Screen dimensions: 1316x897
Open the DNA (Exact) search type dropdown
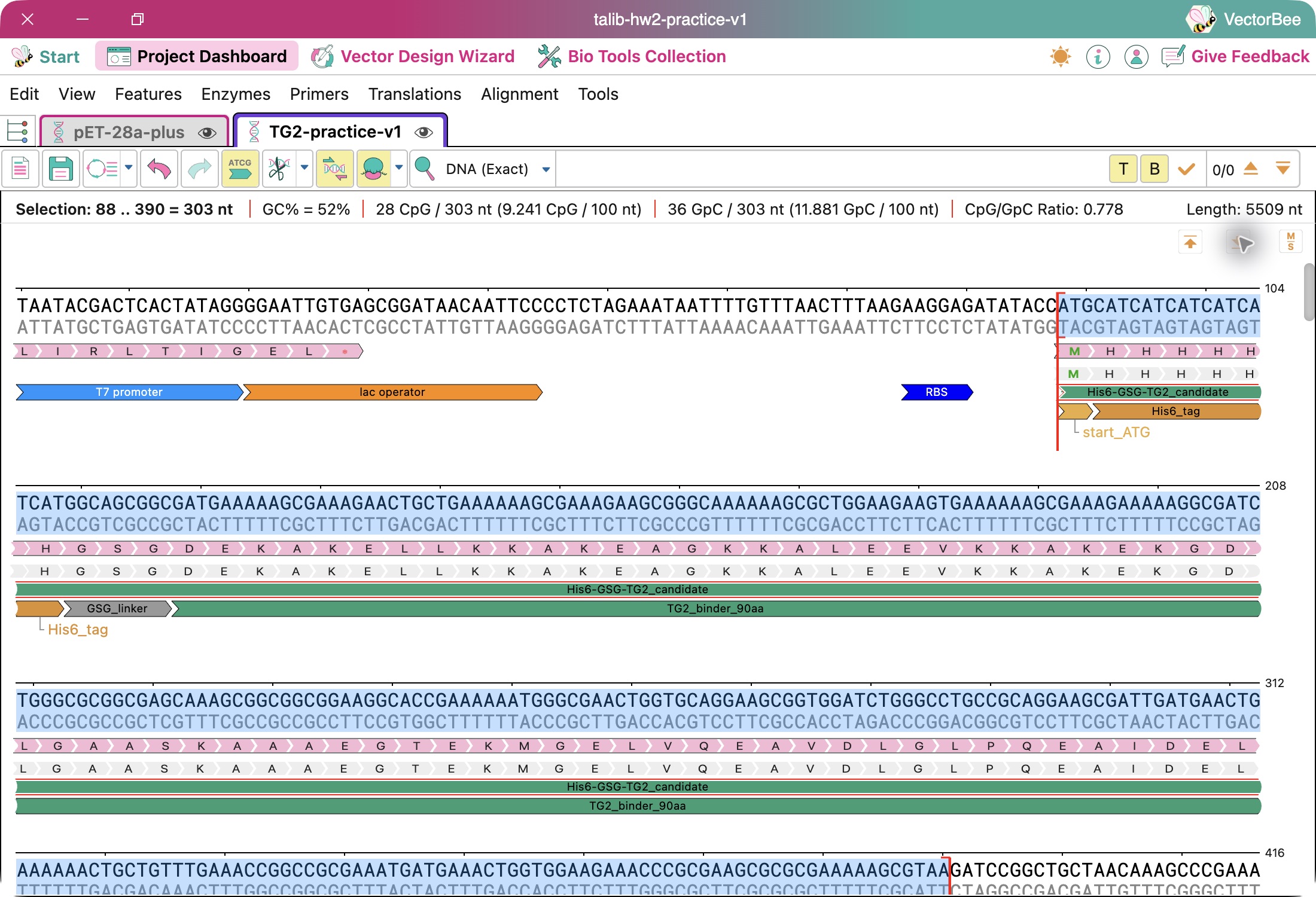[497, 169]
